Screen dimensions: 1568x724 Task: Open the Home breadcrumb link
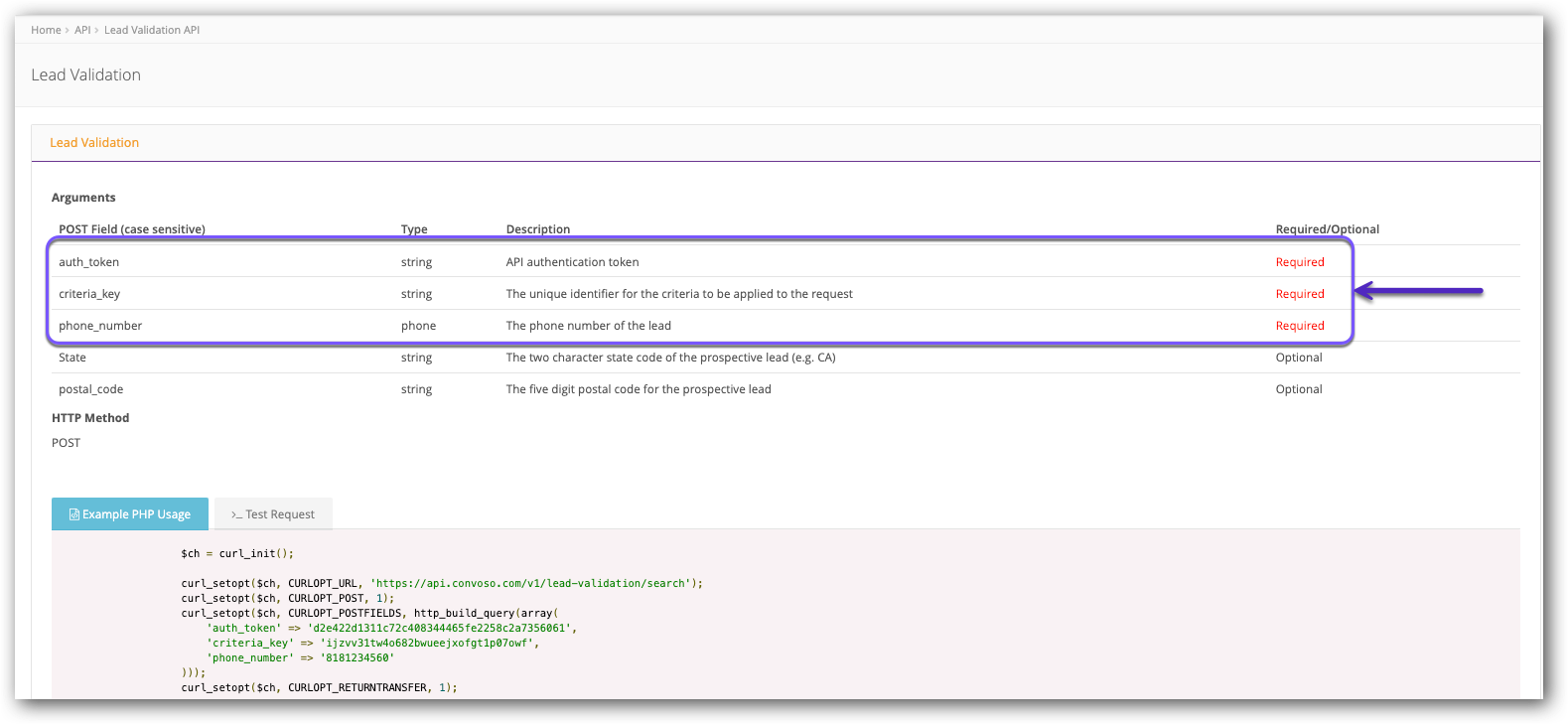[x=46, y=30]
